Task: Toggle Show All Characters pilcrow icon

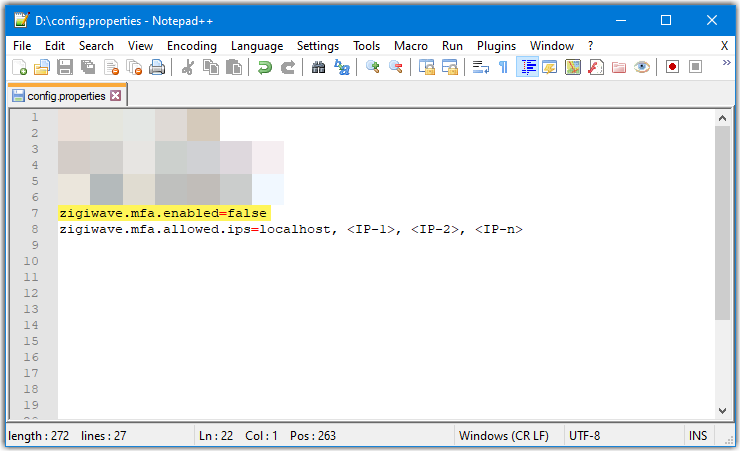Action: (503, 67)
